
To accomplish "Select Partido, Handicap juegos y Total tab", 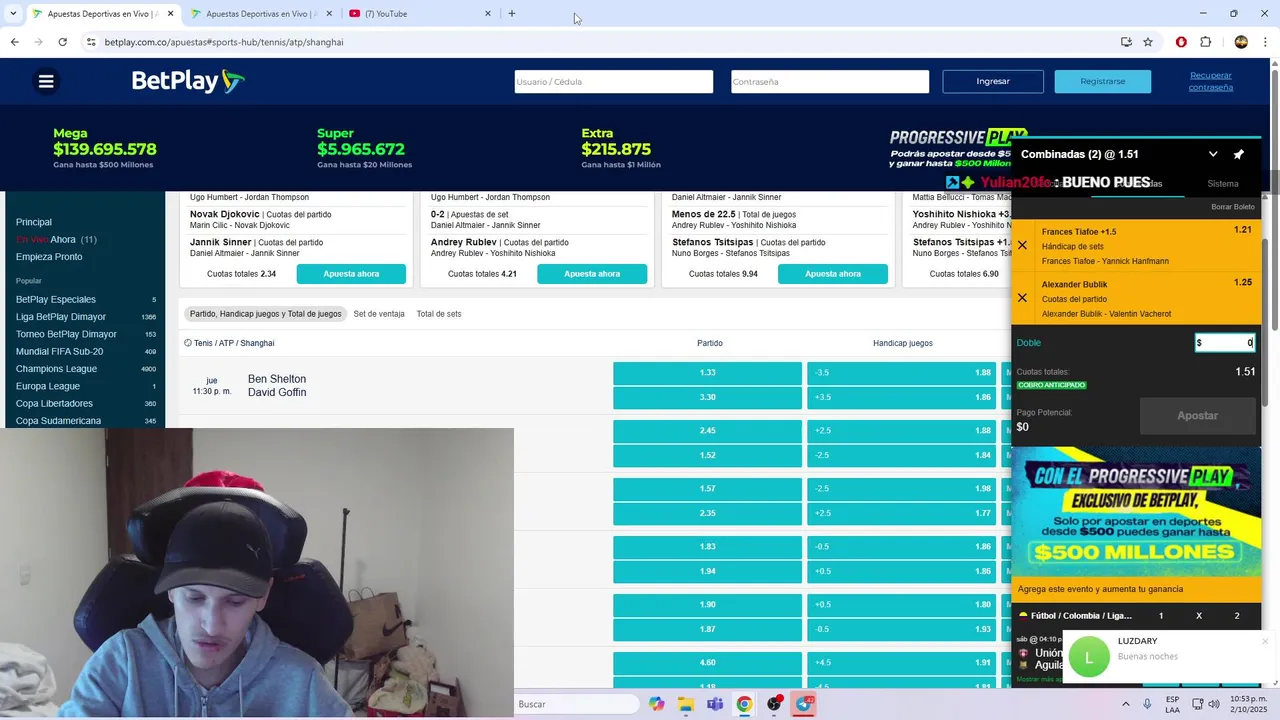I will coord(265,314).
